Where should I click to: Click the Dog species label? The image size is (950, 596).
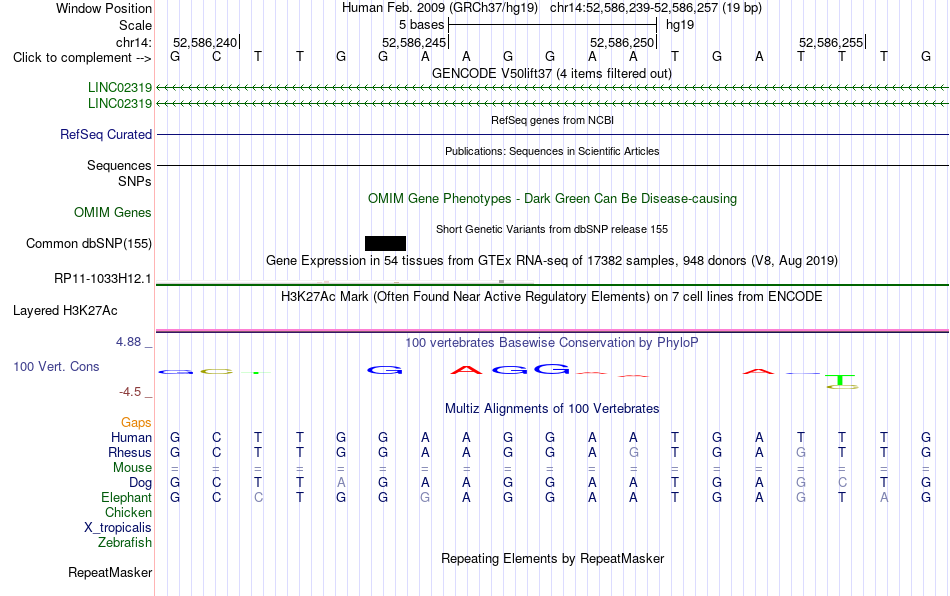click(140, 483)
